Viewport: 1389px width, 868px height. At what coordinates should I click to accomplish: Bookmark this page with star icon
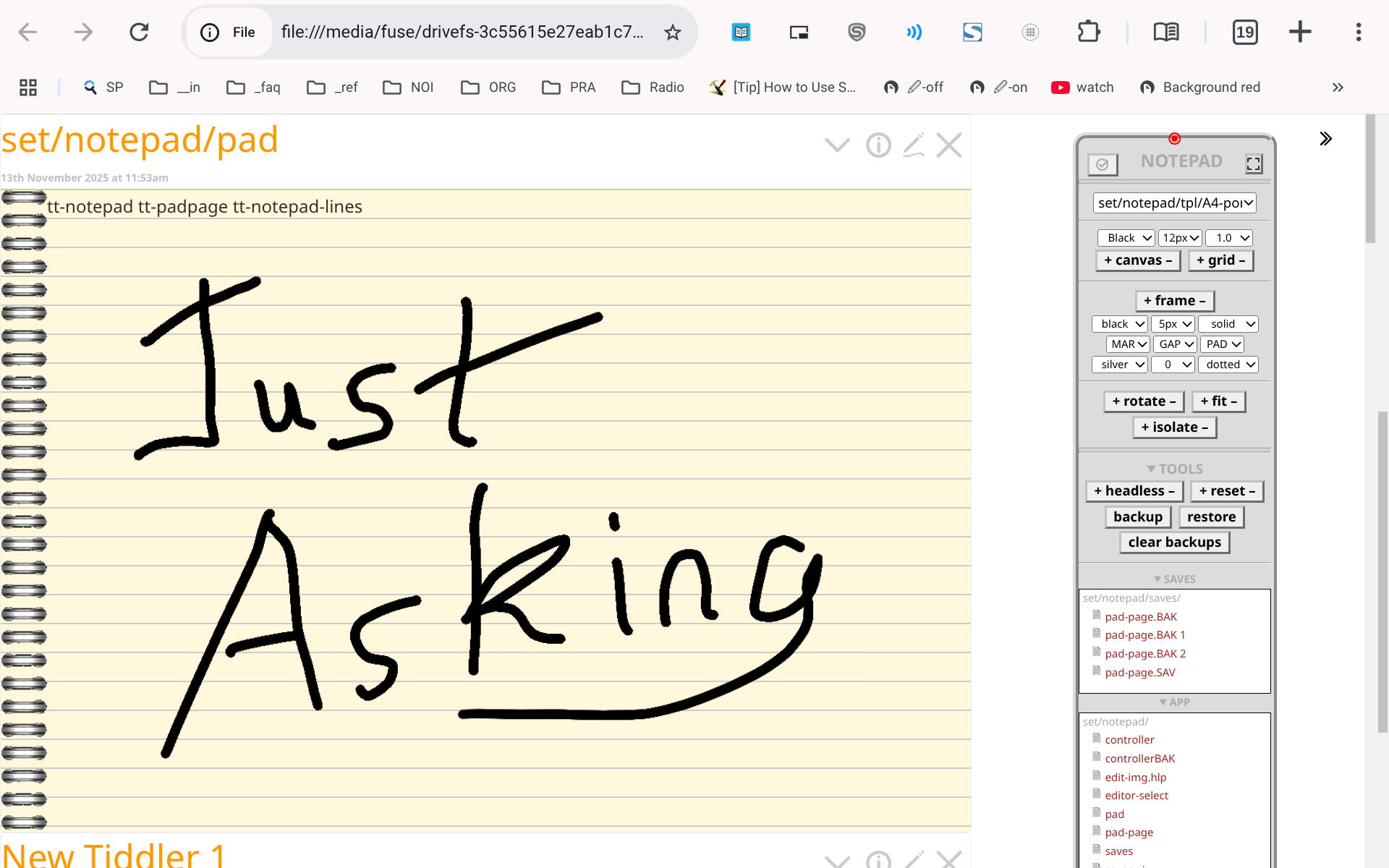[673, 32]
